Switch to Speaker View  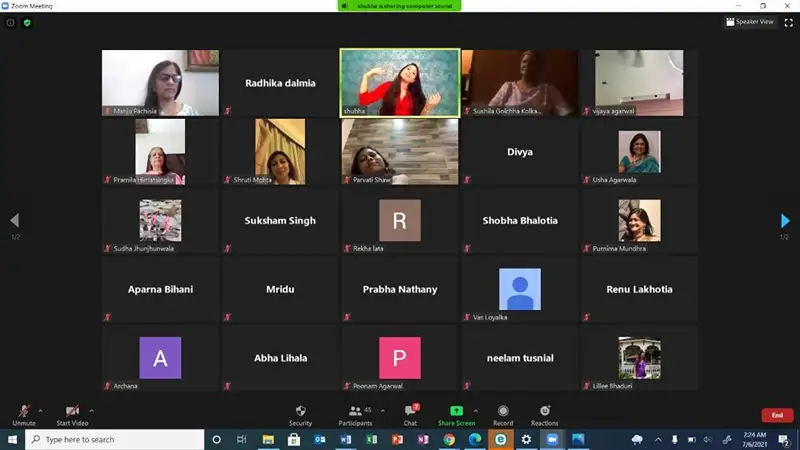(x=749, y=22)
